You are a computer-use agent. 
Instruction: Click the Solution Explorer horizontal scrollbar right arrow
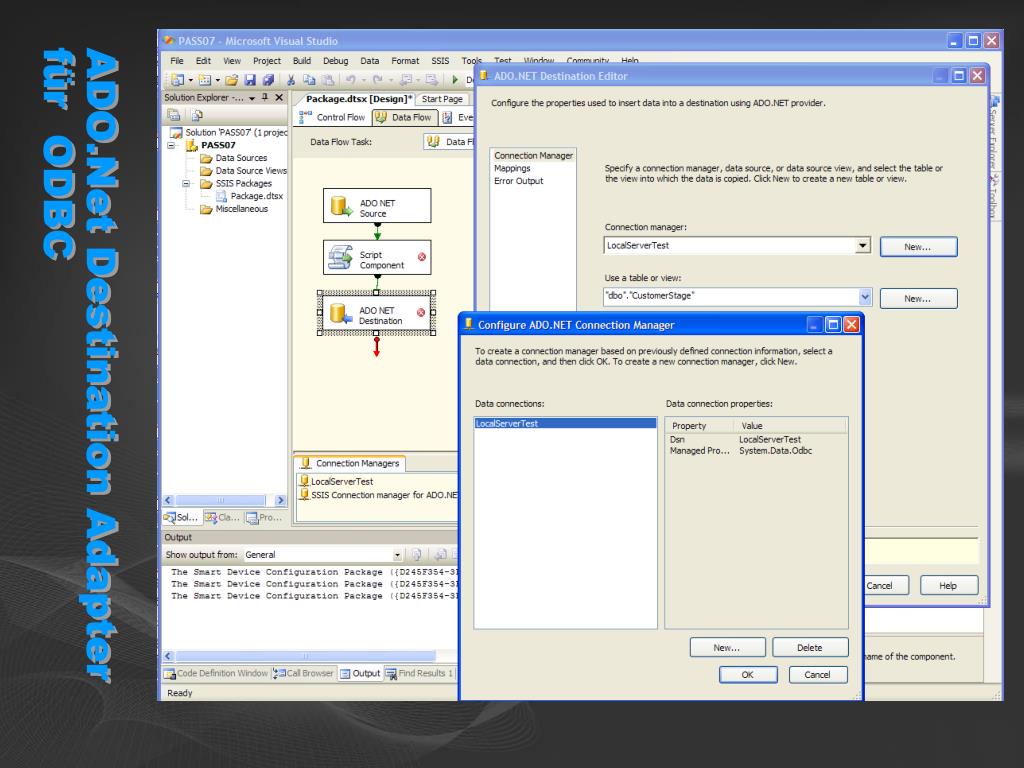click(x=280, y=500)
